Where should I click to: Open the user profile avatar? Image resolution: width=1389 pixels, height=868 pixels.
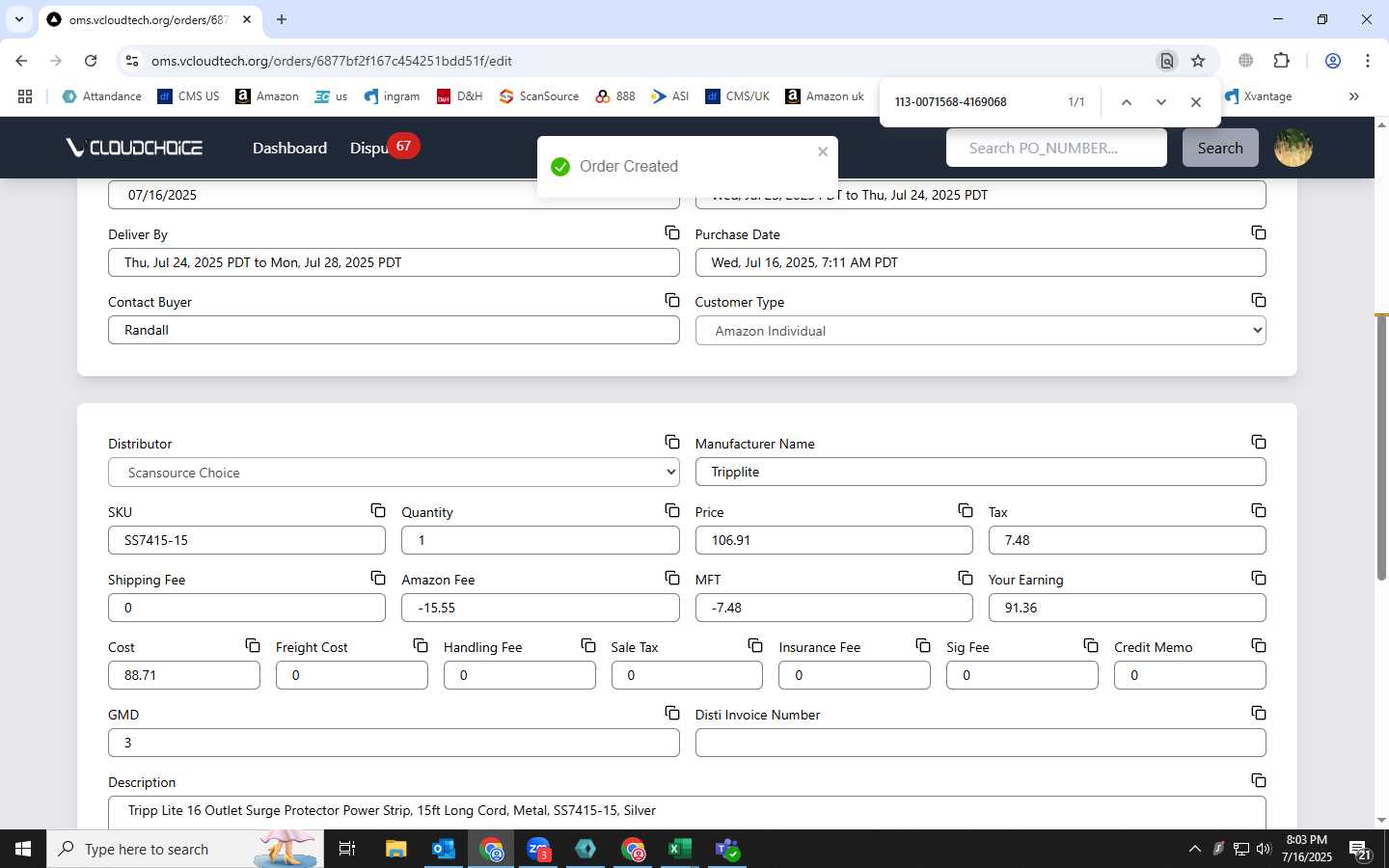click(1294, 148)
